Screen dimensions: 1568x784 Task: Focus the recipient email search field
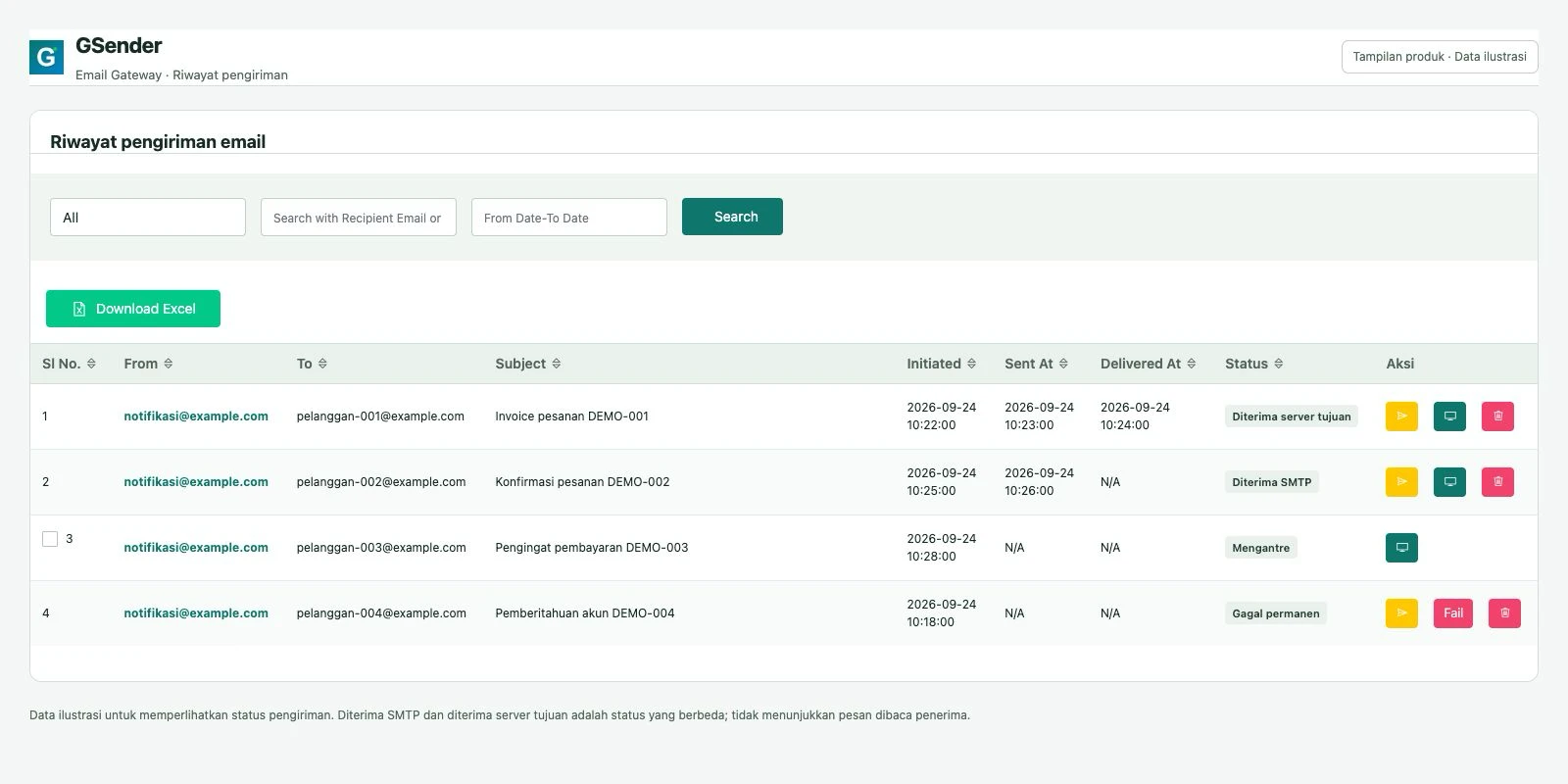coord(359,218)
